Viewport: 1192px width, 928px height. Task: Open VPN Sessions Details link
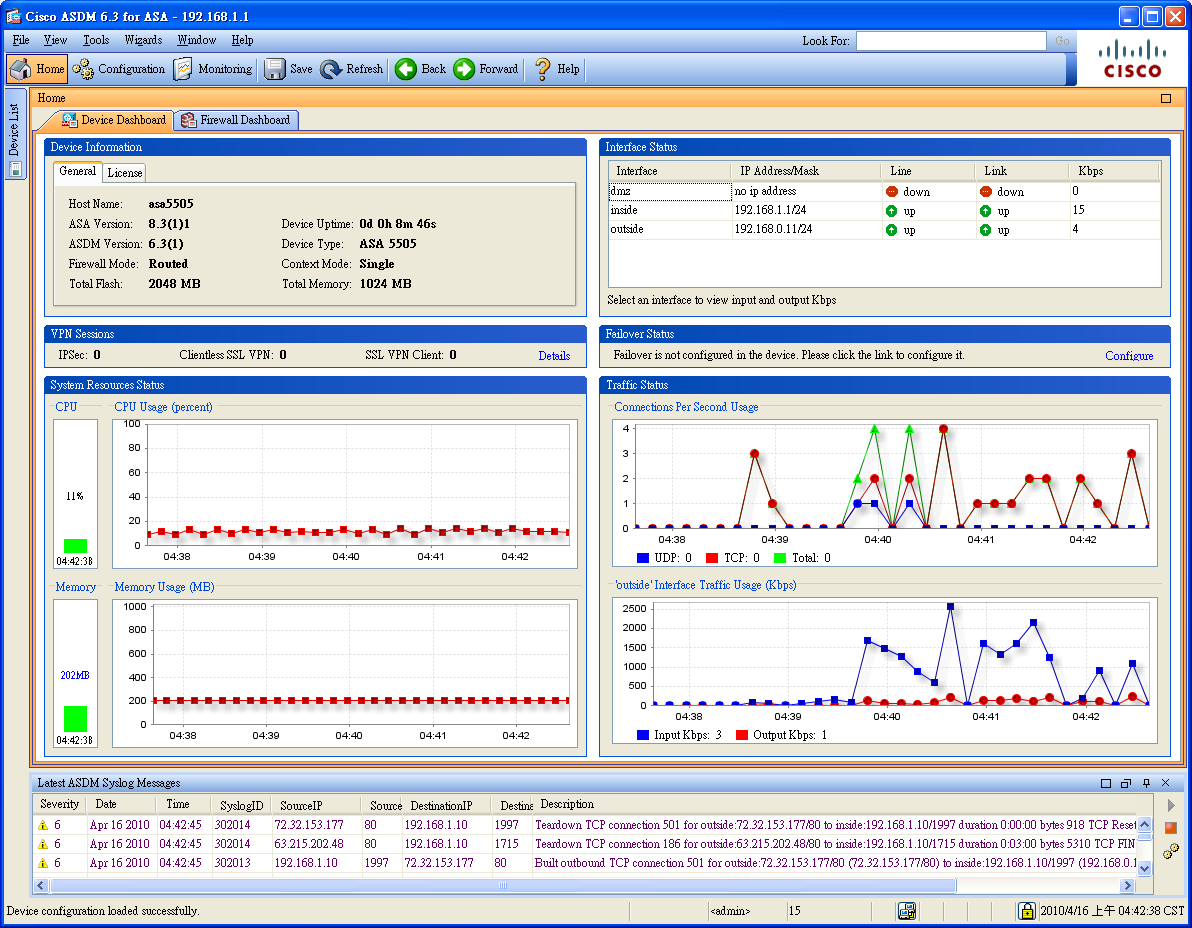[x=554, y=356]
